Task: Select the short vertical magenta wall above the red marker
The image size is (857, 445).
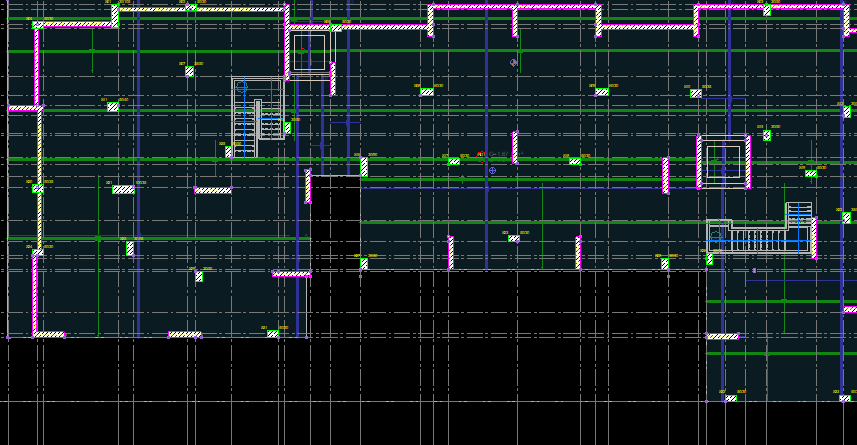Action: (x=515, y=147)
